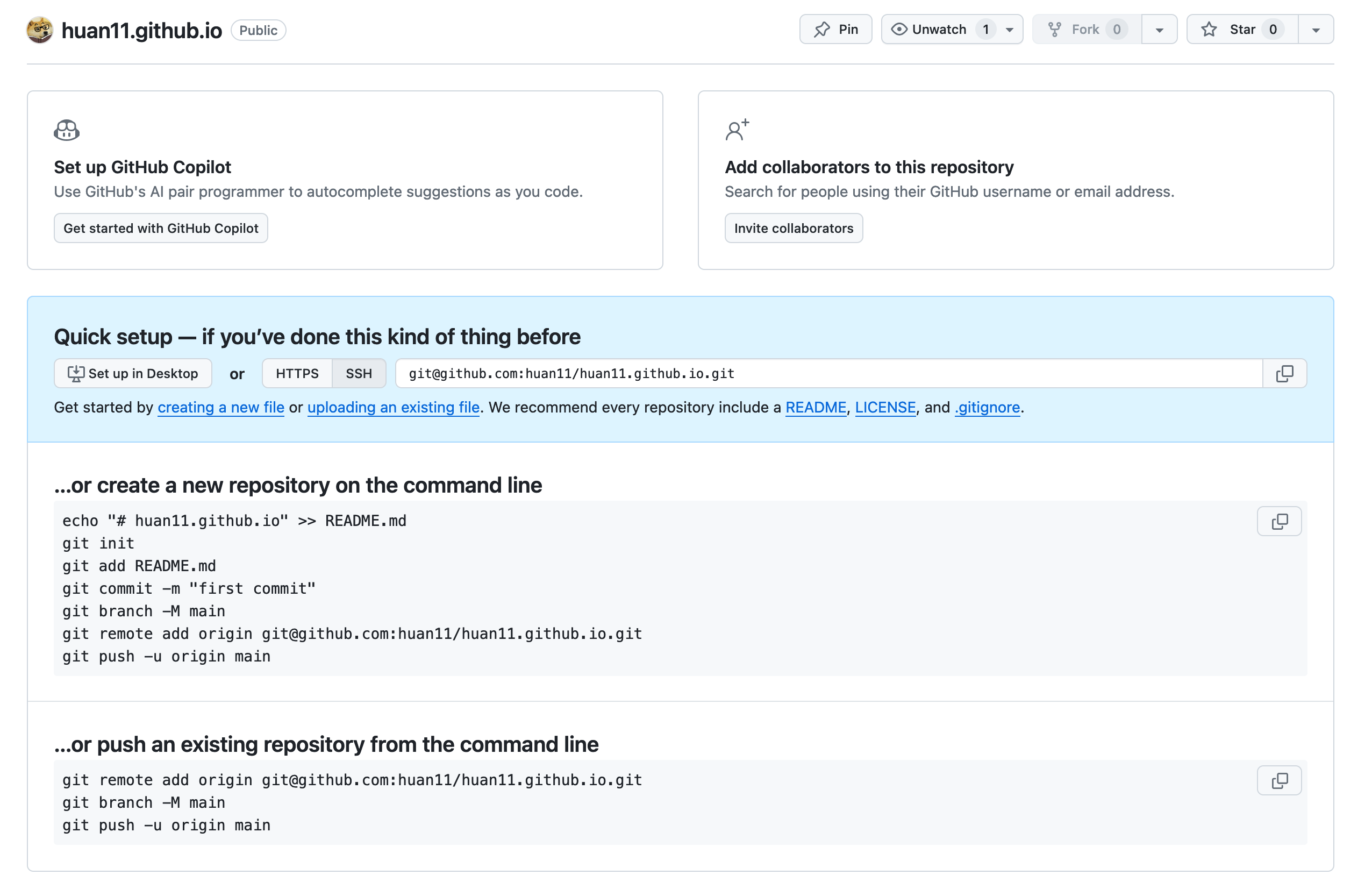
Task: Click the echo README.md command line
Action: (234, 521)
